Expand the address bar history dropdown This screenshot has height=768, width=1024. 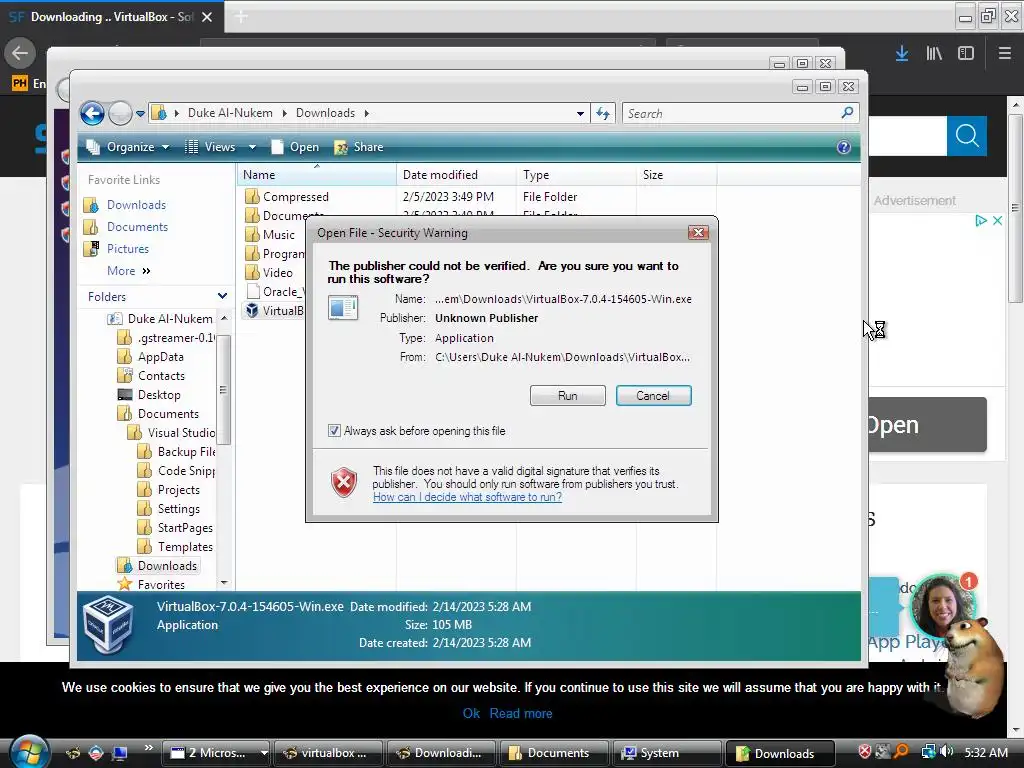(580, 114)
